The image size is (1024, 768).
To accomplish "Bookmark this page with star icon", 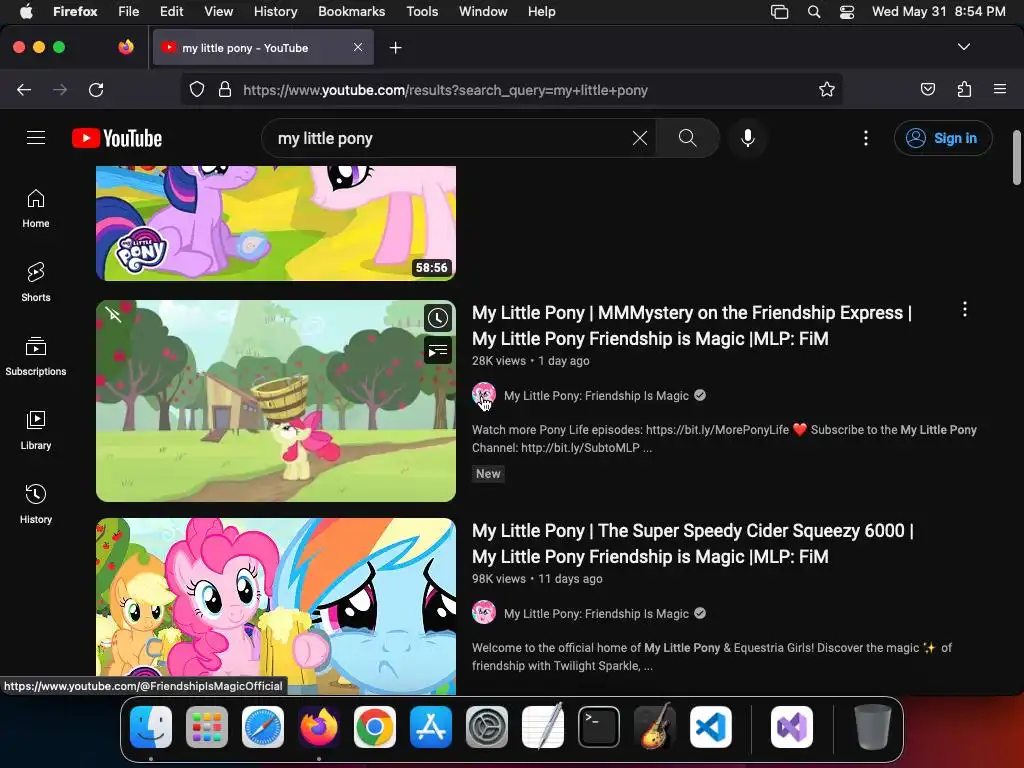I will [x=827, y=90].
